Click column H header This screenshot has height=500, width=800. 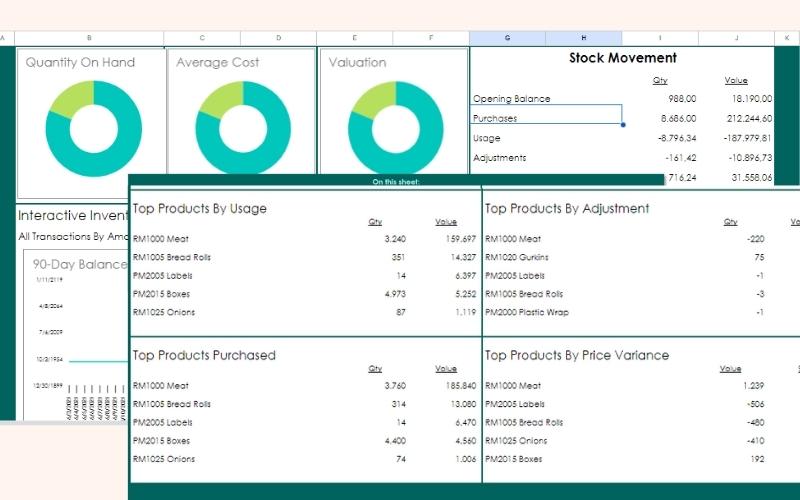pos(583,38)
